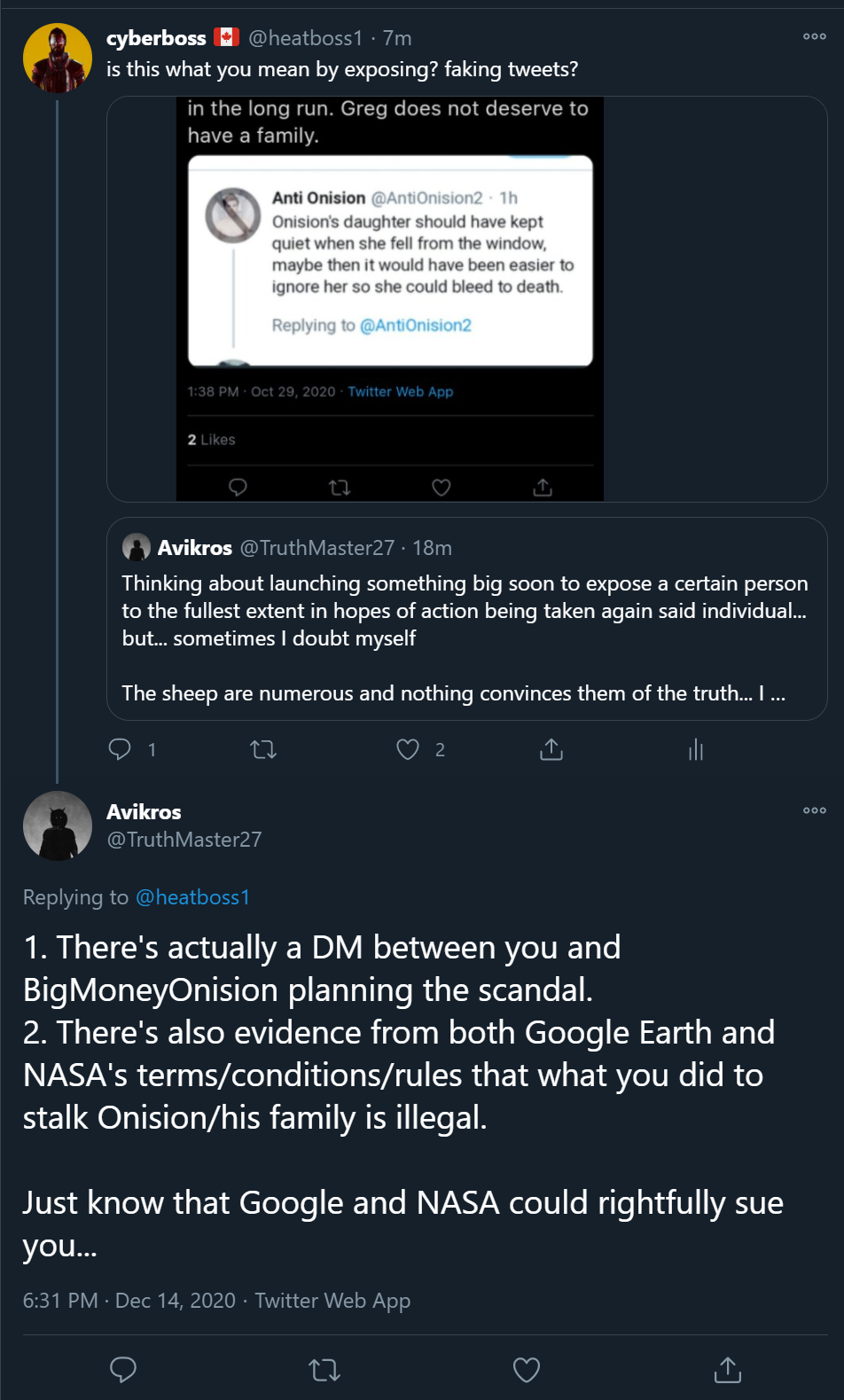The image size is (844, 1400).
Task: Open the attached screenshot image
Action: (390, 299)
